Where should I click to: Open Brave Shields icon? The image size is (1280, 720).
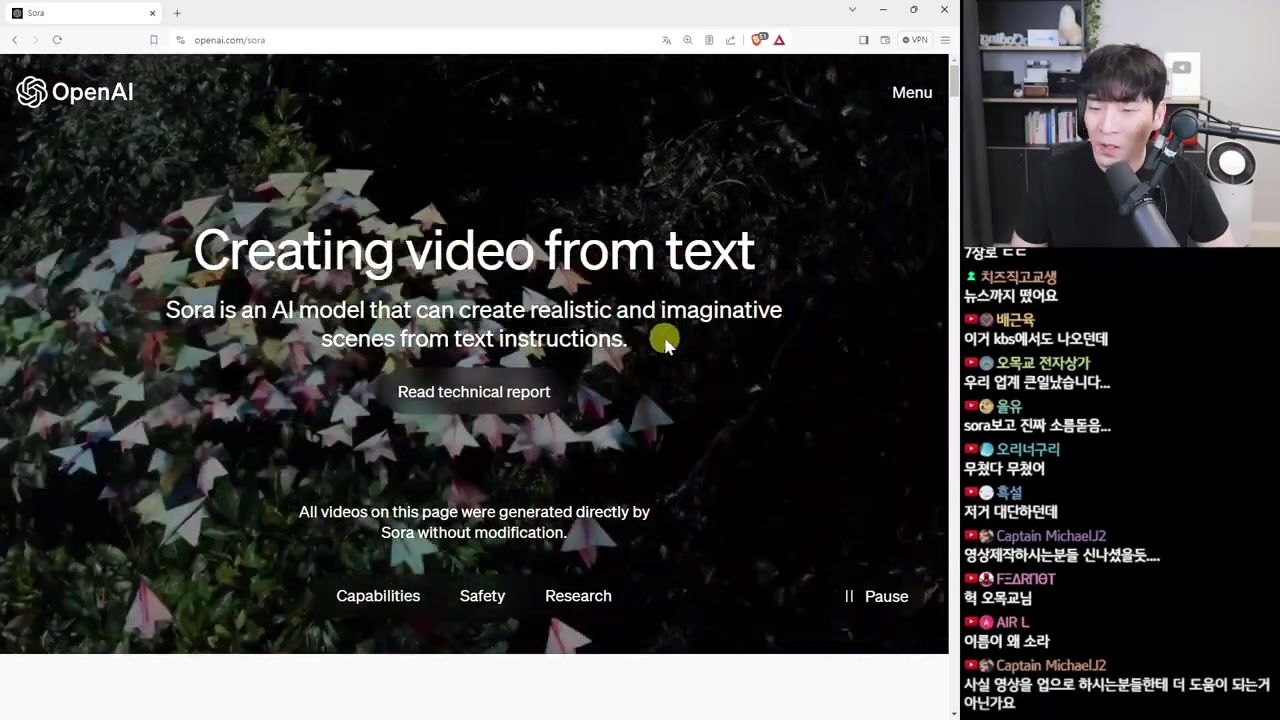(x=757, y=40)
